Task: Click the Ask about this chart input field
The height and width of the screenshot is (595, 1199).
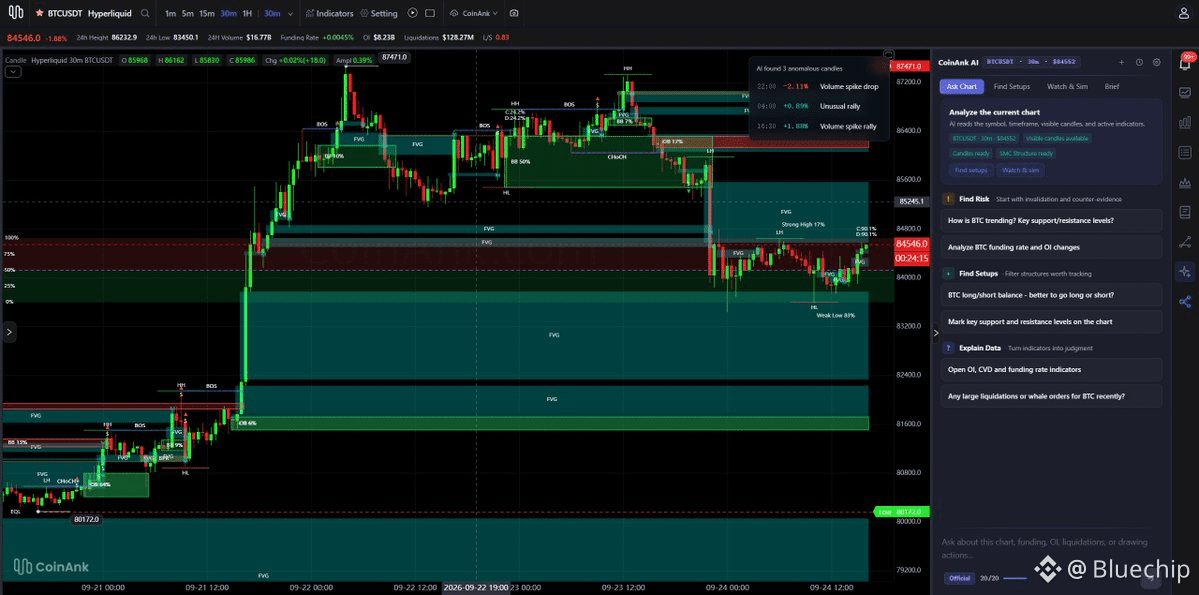Action: click(x=1045, y=548)
